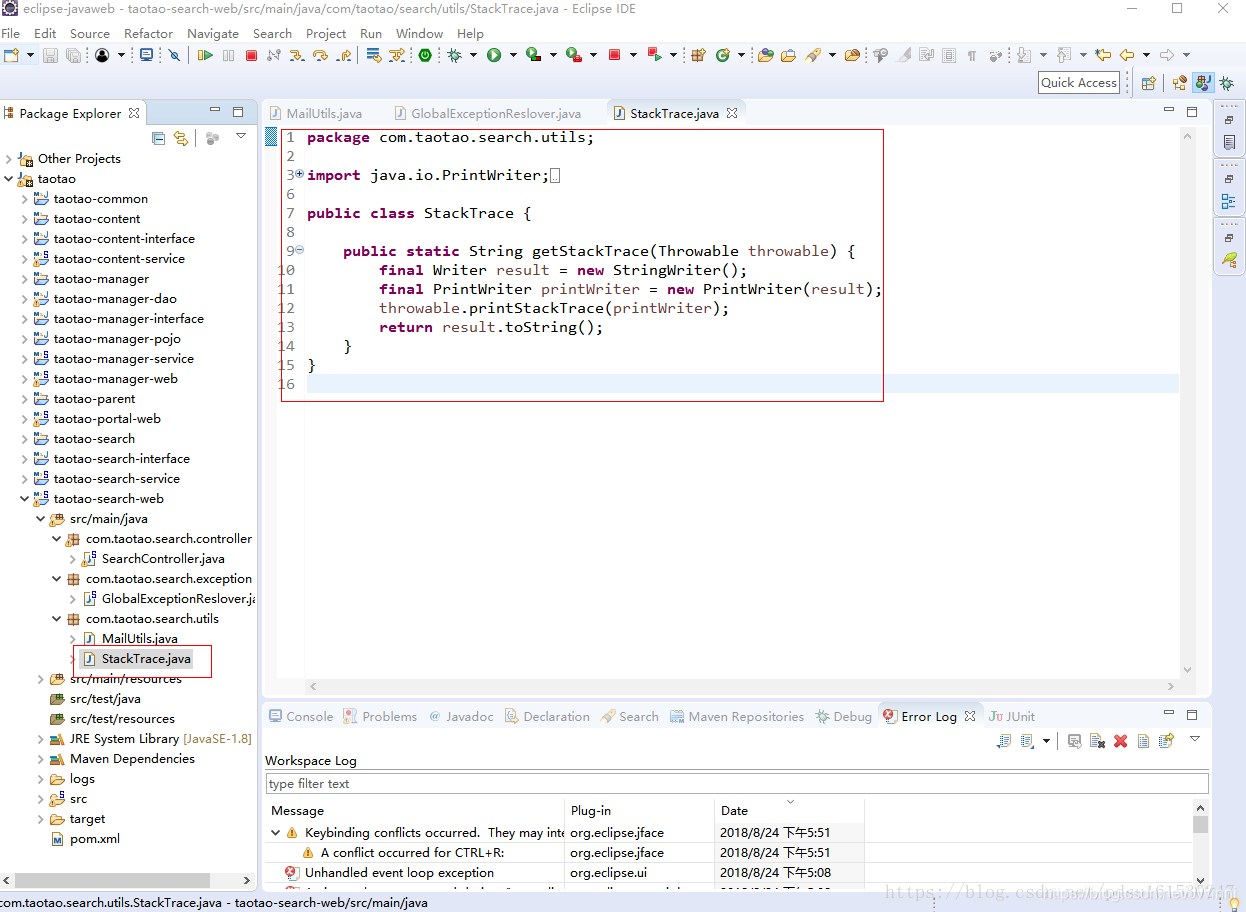Click the Open Log file icon
Image resolution: width=1246 pixels, height=912 pixels.
1143,741
